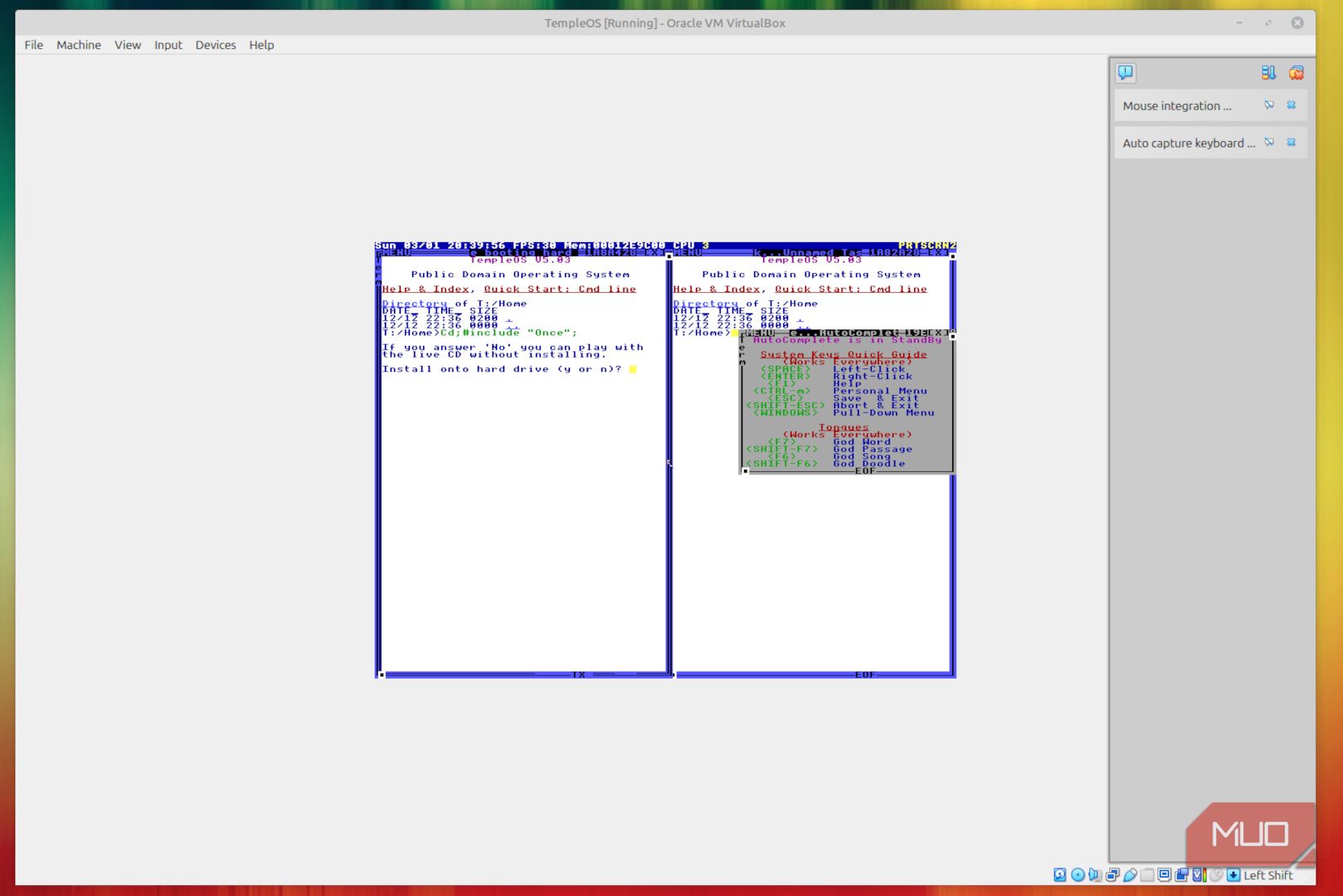The width and height of the screenshot is (1343, 896).
Task: Open MENU in the AutoComplete window
Action: 759,333
